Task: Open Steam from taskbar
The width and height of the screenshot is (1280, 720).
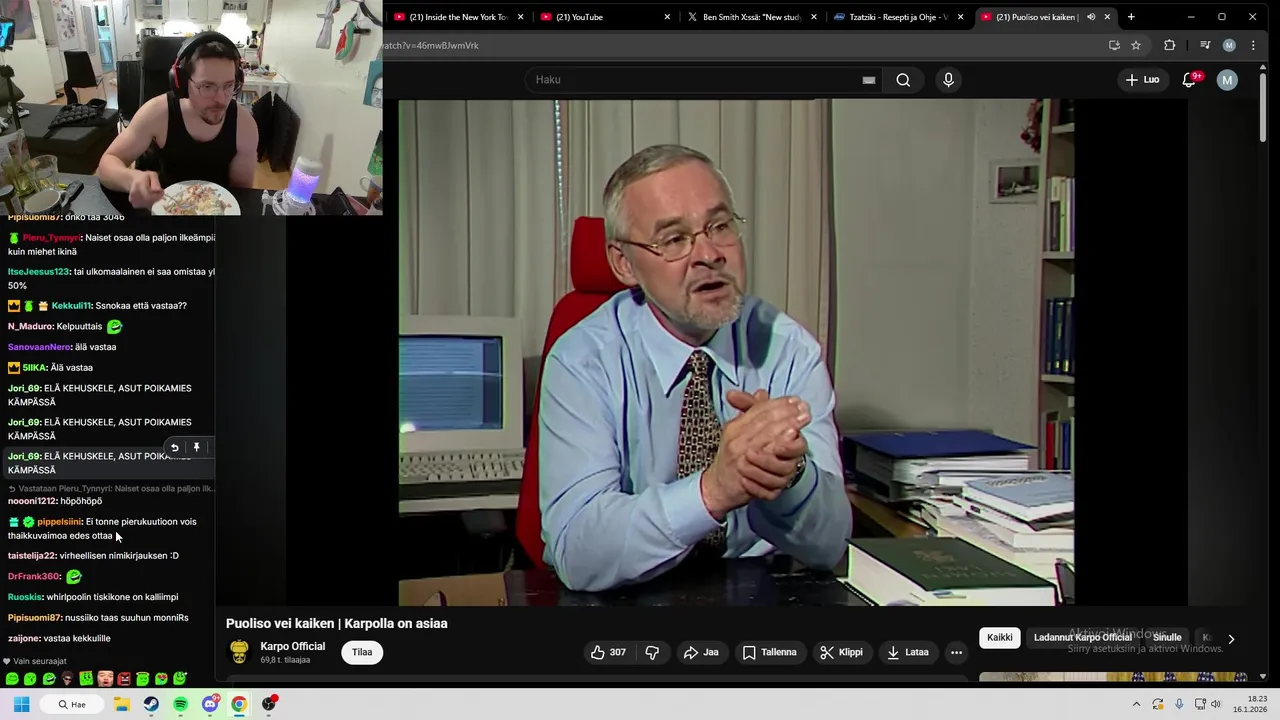Action: tap(151, 704)
